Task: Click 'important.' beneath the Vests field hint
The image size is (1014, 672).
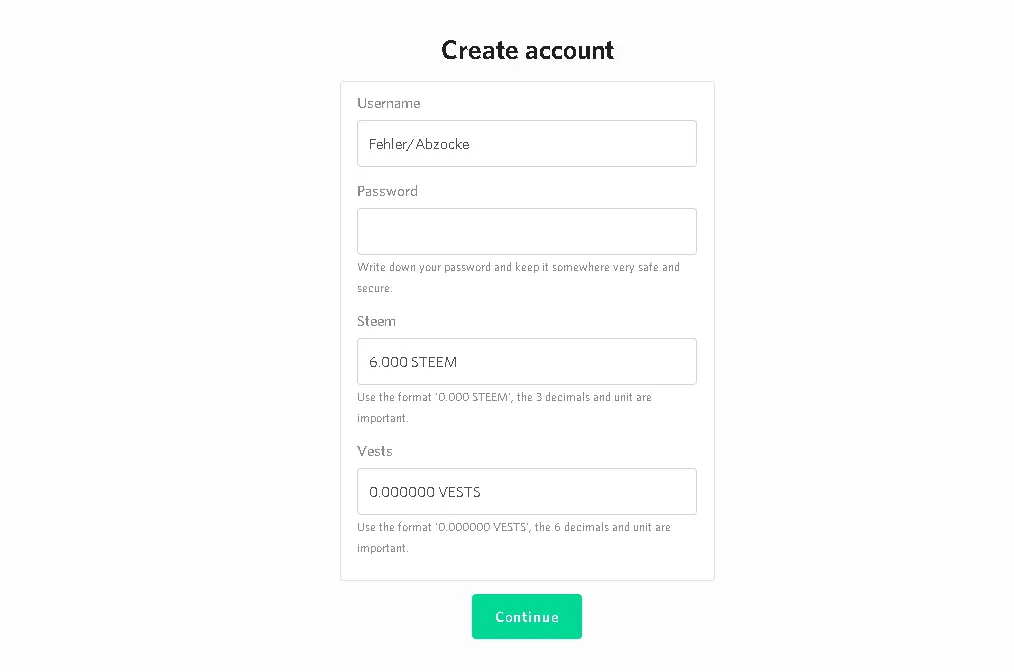Action: [x=383, y=548]
